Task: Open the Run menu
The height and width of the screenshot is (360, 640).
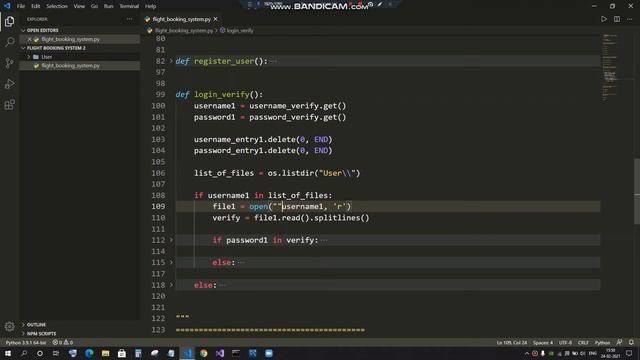Action: [109, 6]
